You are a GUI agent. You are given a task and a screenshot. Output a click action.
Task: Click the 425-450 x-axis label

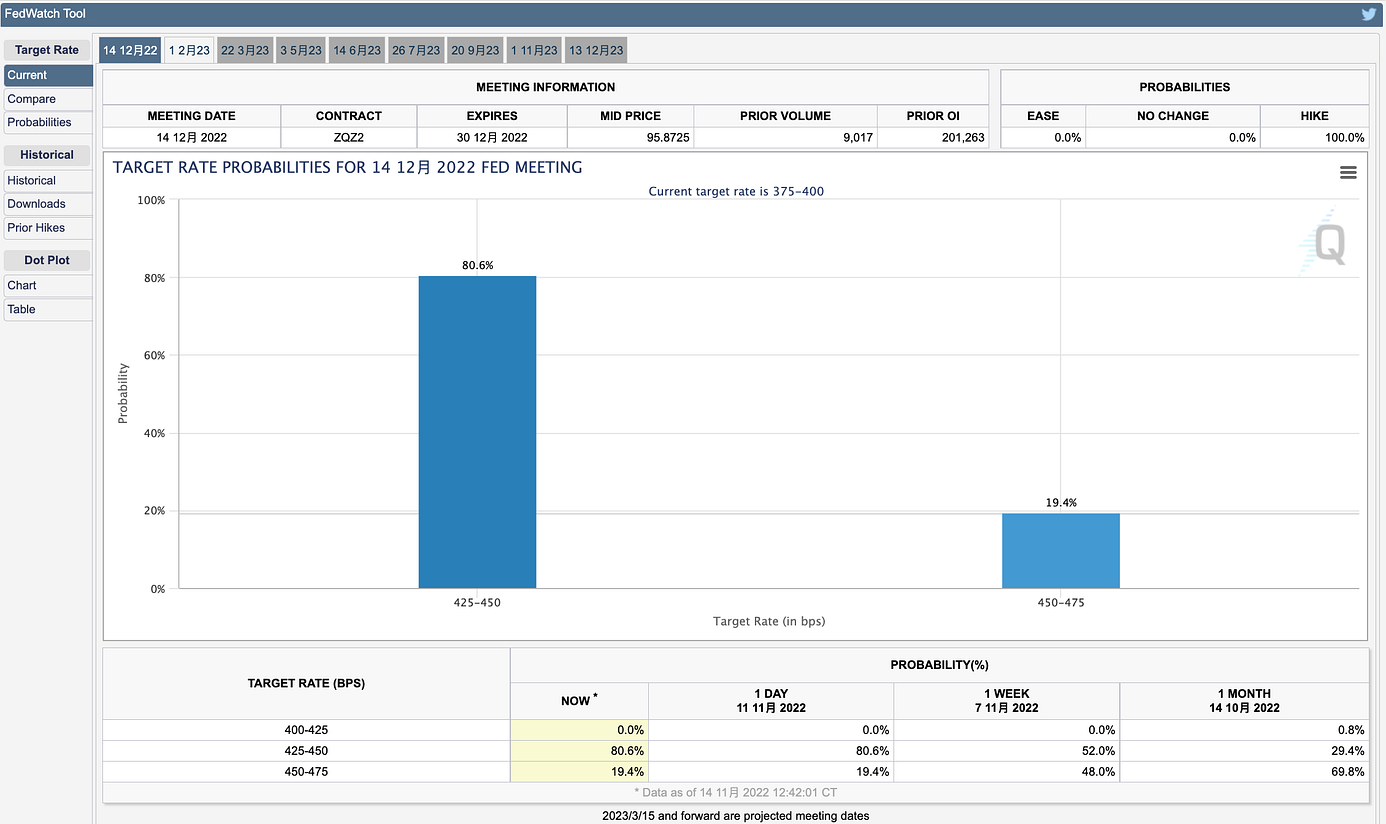coord(477,603)
